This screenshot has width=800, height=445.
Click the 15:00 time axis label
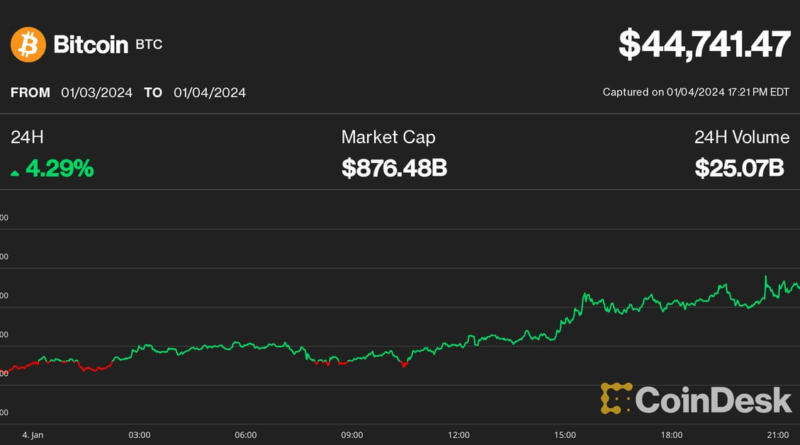pyautogui.click(x=566, y=435)
